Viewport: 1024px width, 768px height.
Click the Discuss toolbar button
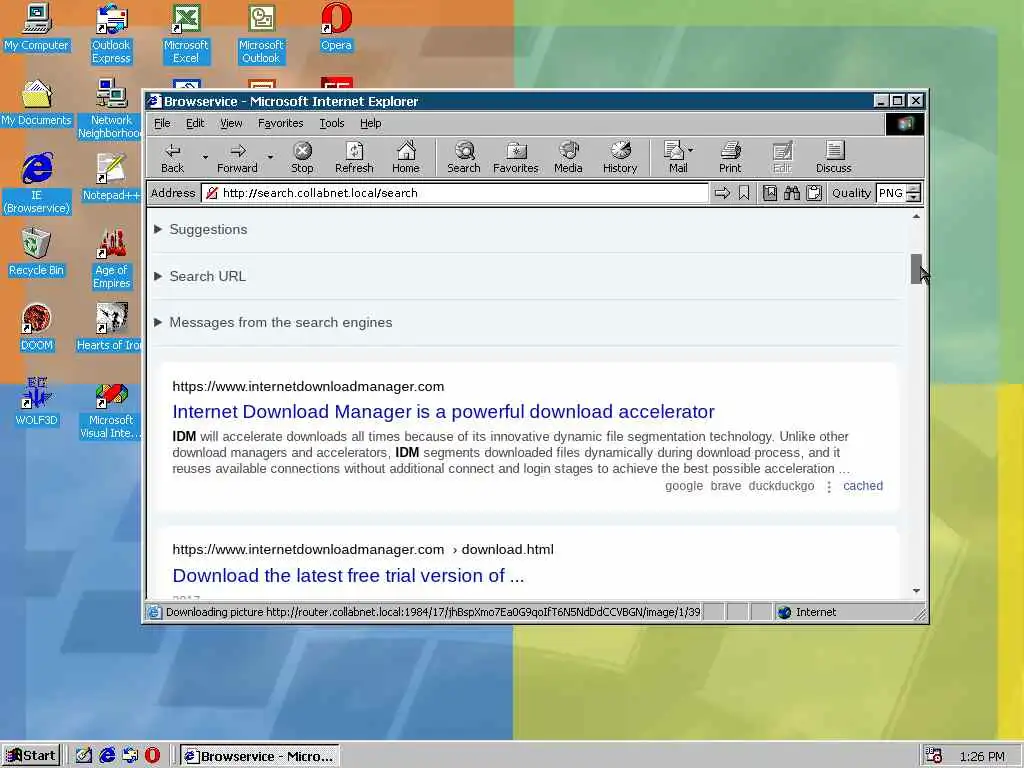[834, 158]
